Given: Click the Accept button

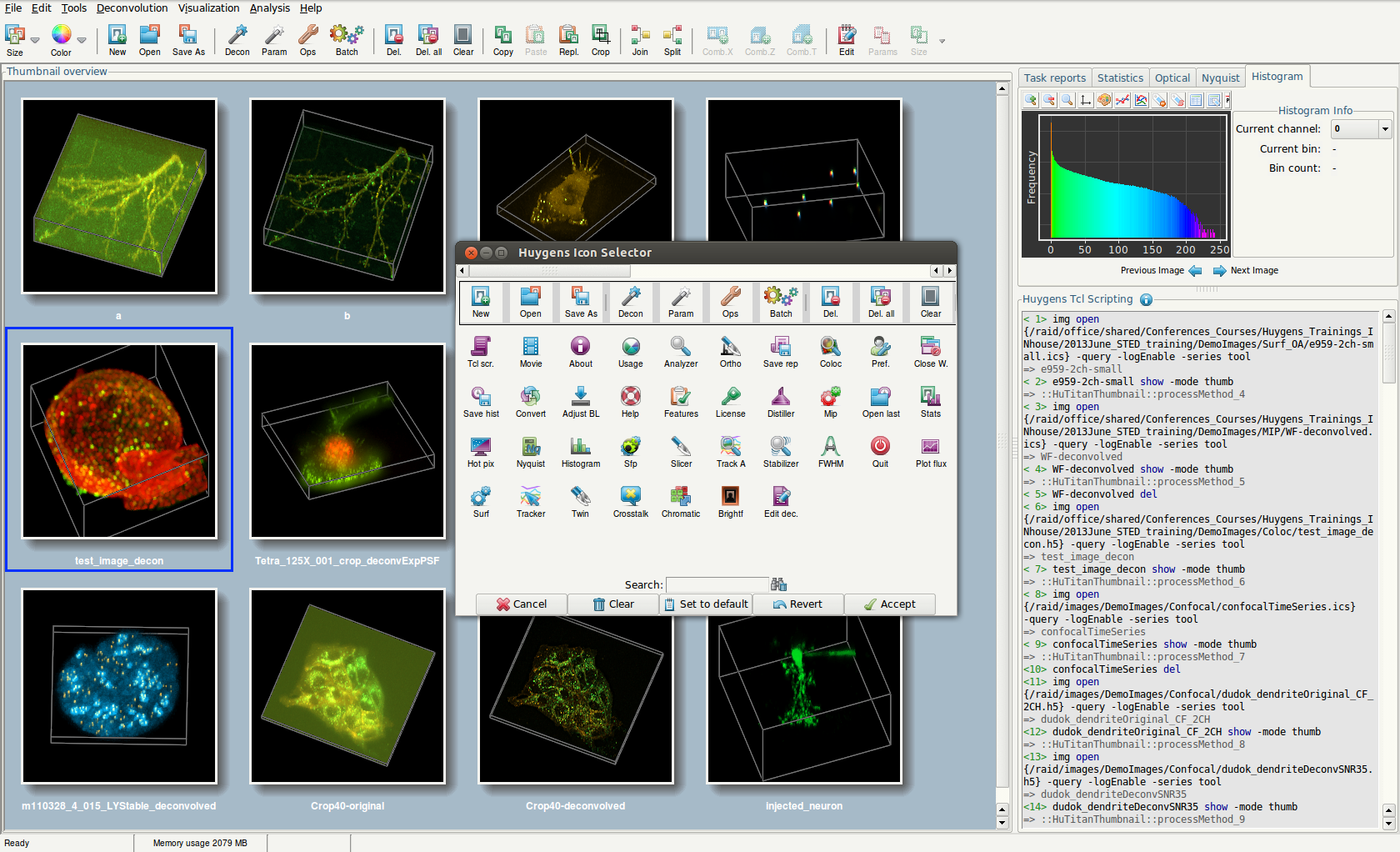Looking at the screenshot, I should pyautogui.click(x=889, y=604).
